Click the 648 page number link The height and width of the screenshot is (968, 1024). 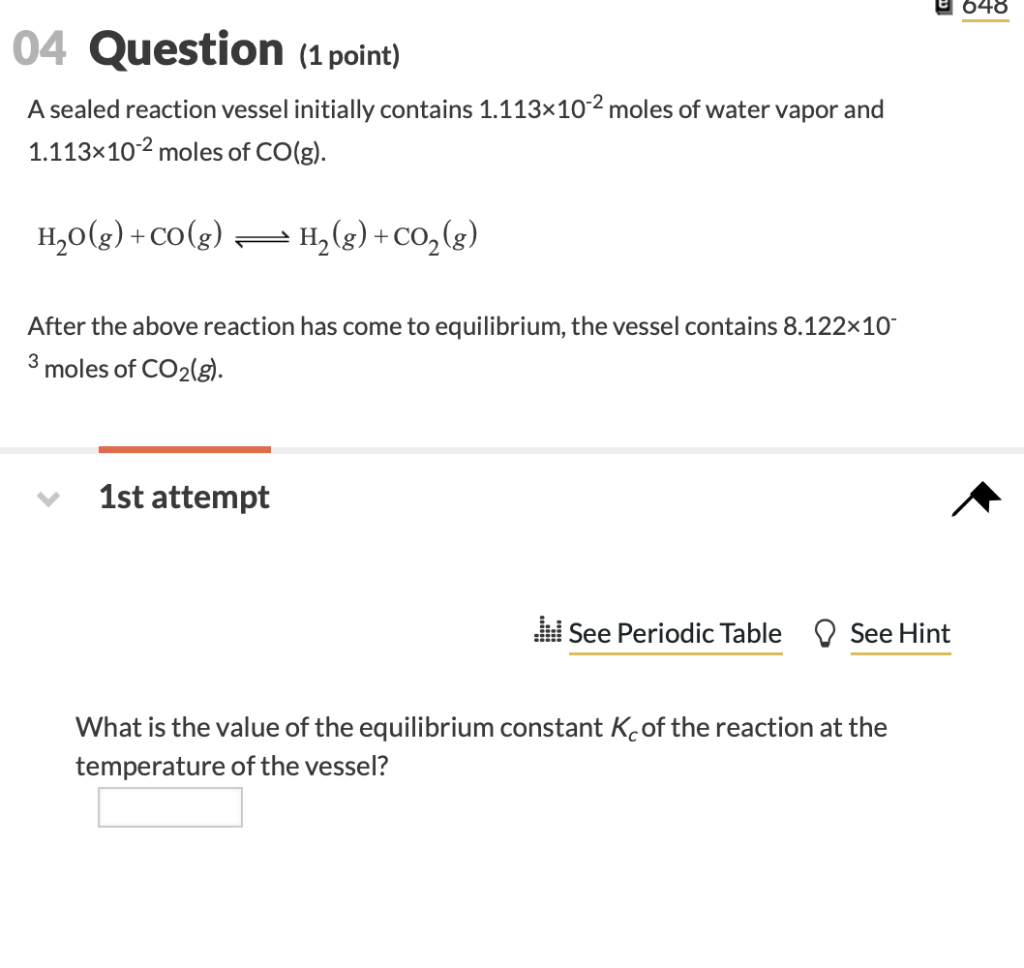tap(984, 7)
